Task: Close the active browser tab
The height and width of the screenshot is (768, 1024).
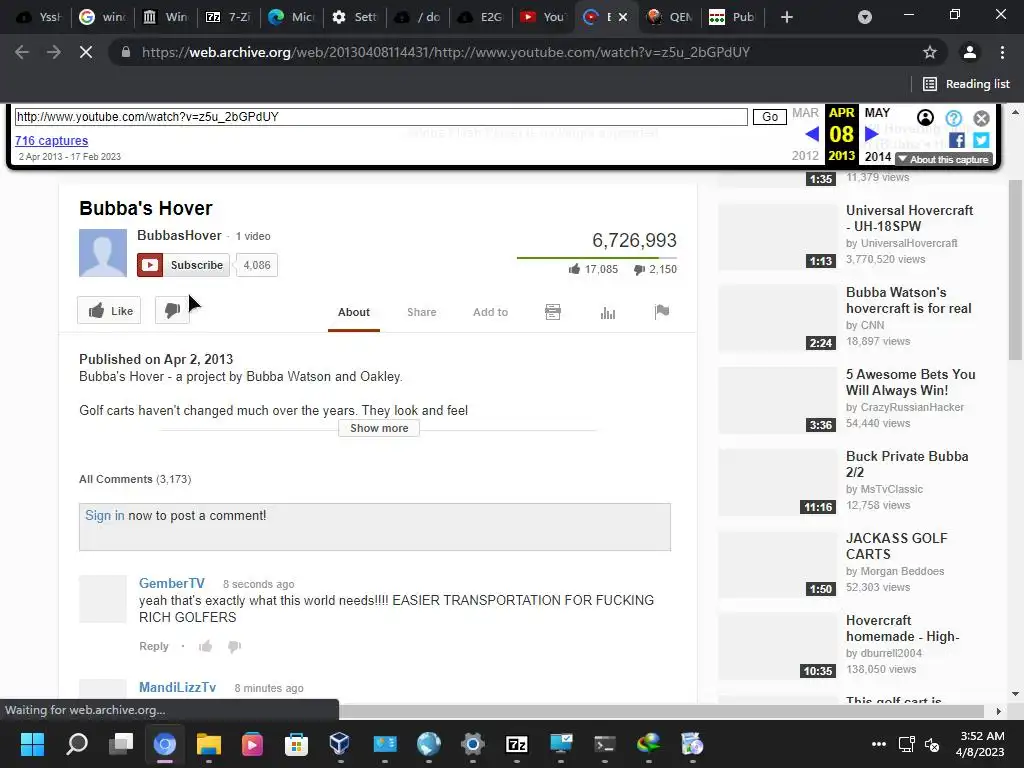Action: pos(623,17)
